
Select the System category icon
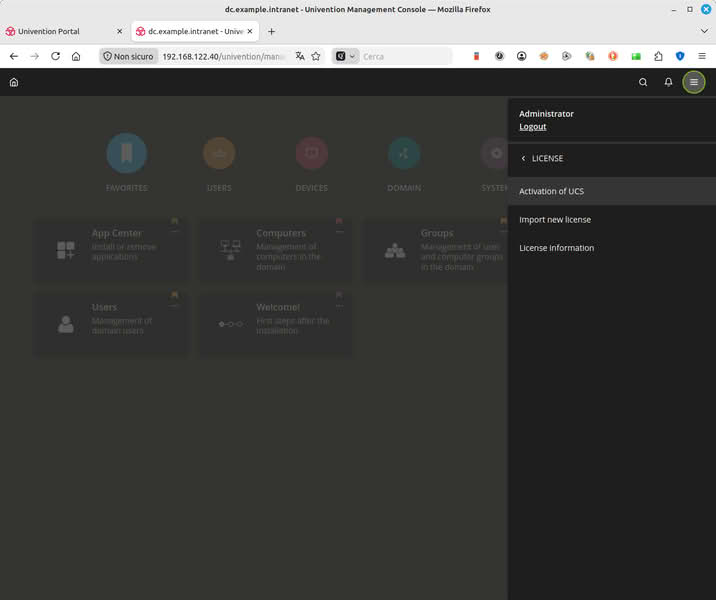point(495,153)
